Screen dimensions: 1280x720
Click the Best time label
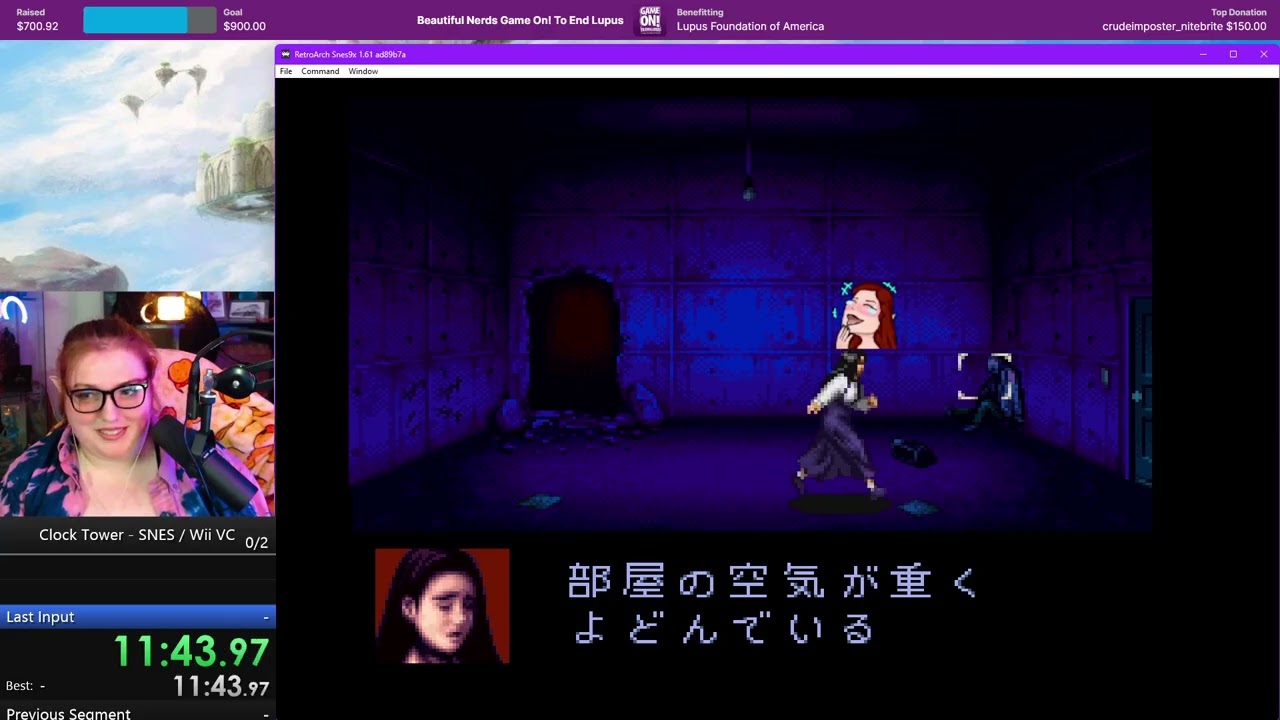tap(25, 686)
